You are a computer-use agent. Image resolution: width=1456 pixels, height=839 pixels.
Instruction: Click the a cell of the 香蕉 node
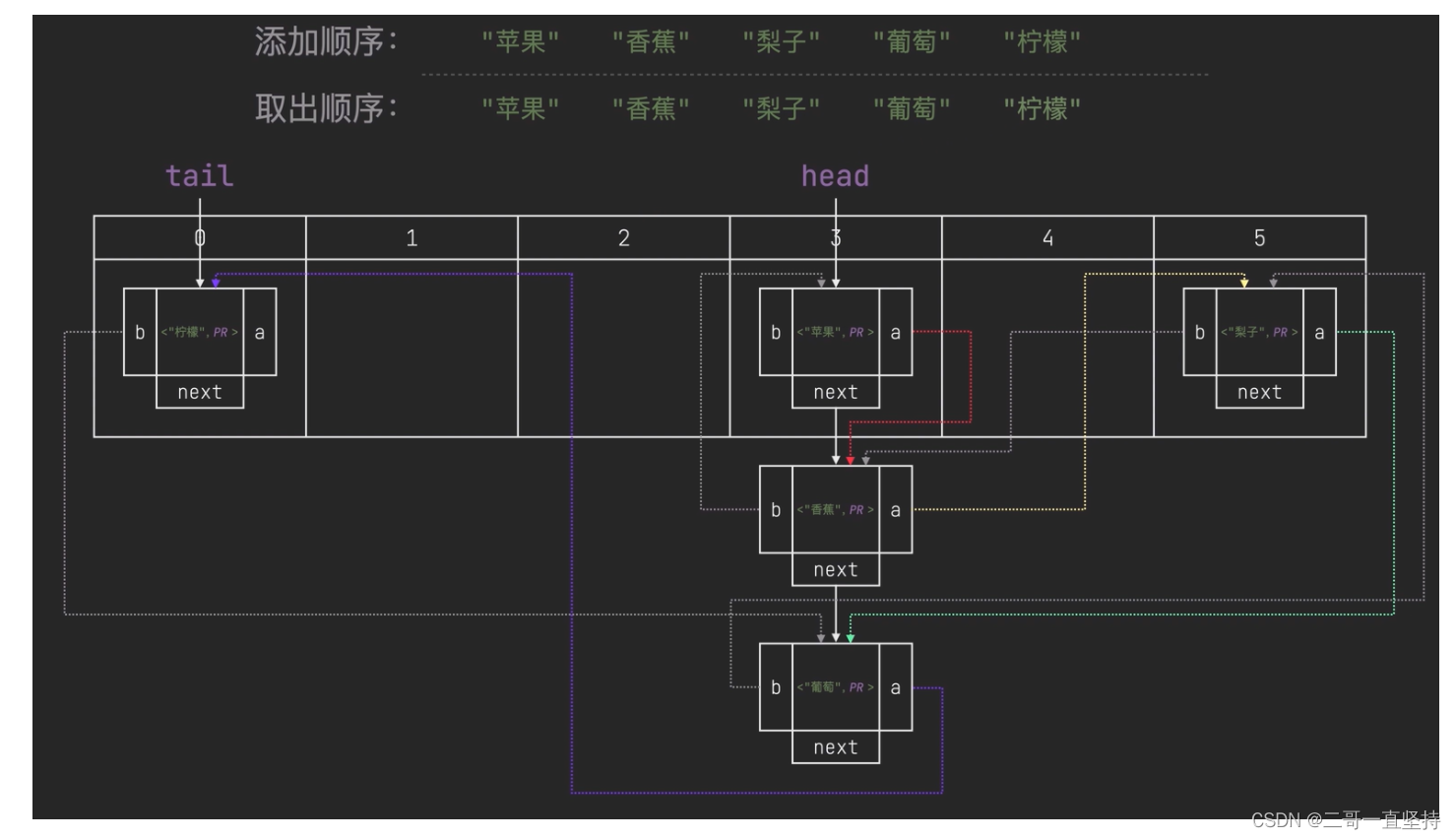[x=896, y=509]
